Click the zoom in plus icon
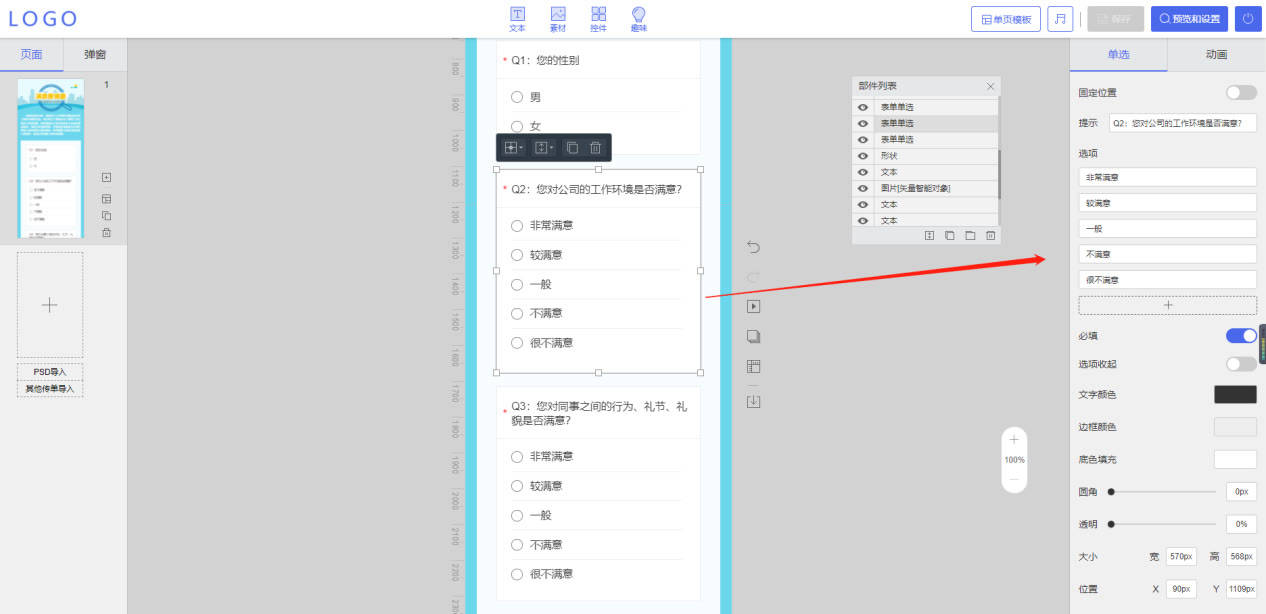This screenshot has width=1266, height=614. click(1014, 439)
